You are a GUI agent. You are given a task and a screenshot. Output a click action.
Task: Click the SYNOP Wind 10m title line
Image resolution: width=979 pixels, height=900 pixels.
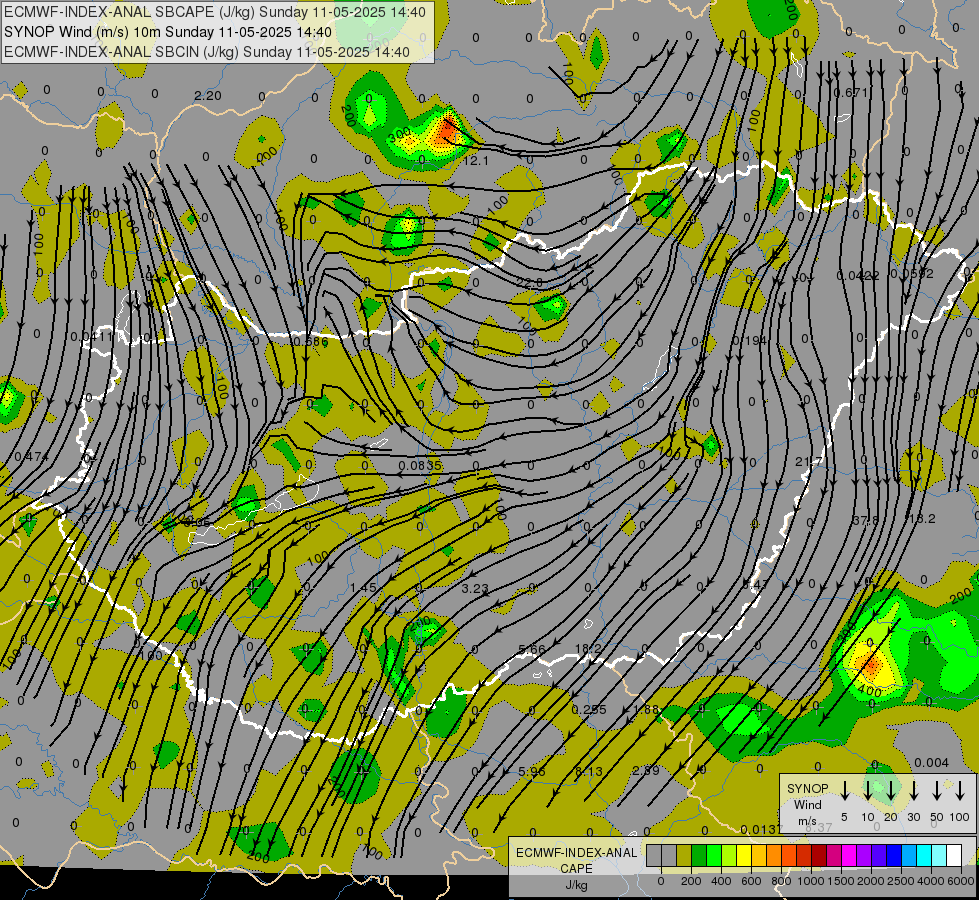click(x=168, y=32)
